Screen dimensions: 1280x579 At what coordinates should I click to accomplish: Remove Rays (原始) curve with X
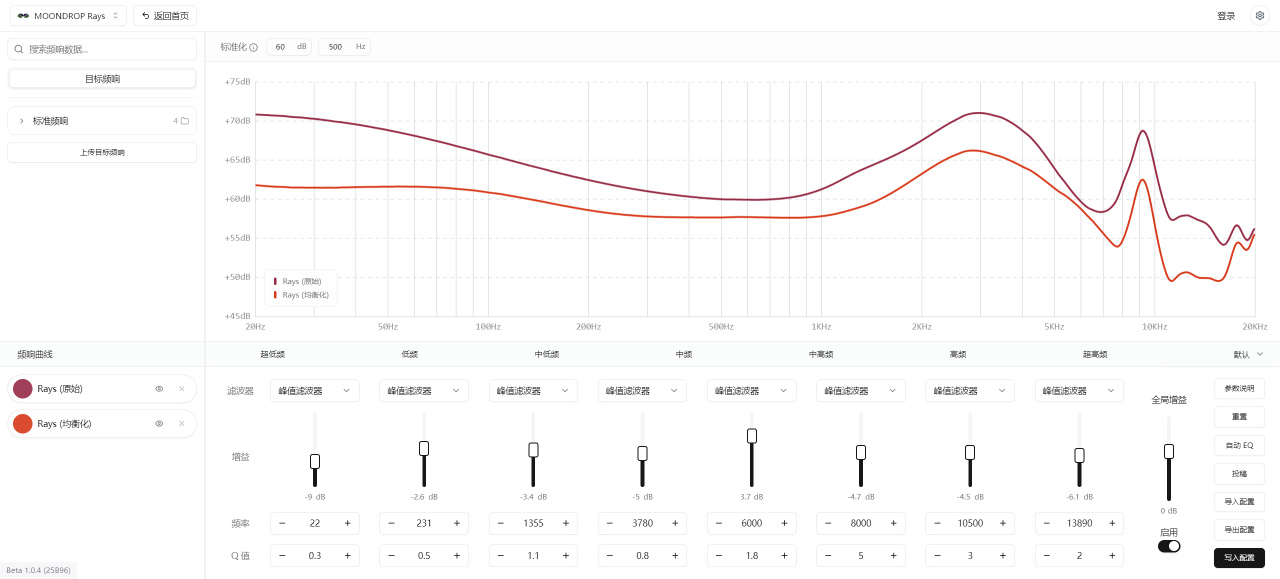pyautogui.click(x=181, y=389)
